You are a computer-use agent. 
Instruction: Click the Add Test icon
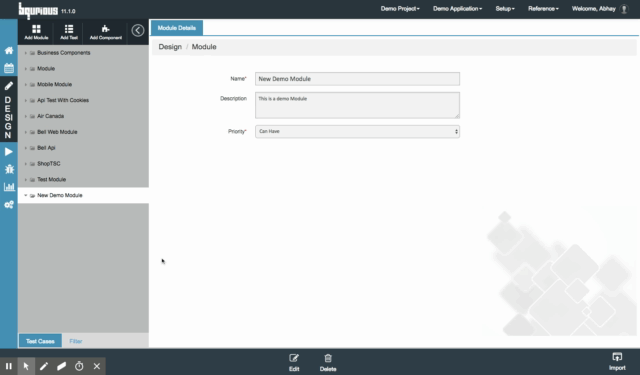pos(69,29)
